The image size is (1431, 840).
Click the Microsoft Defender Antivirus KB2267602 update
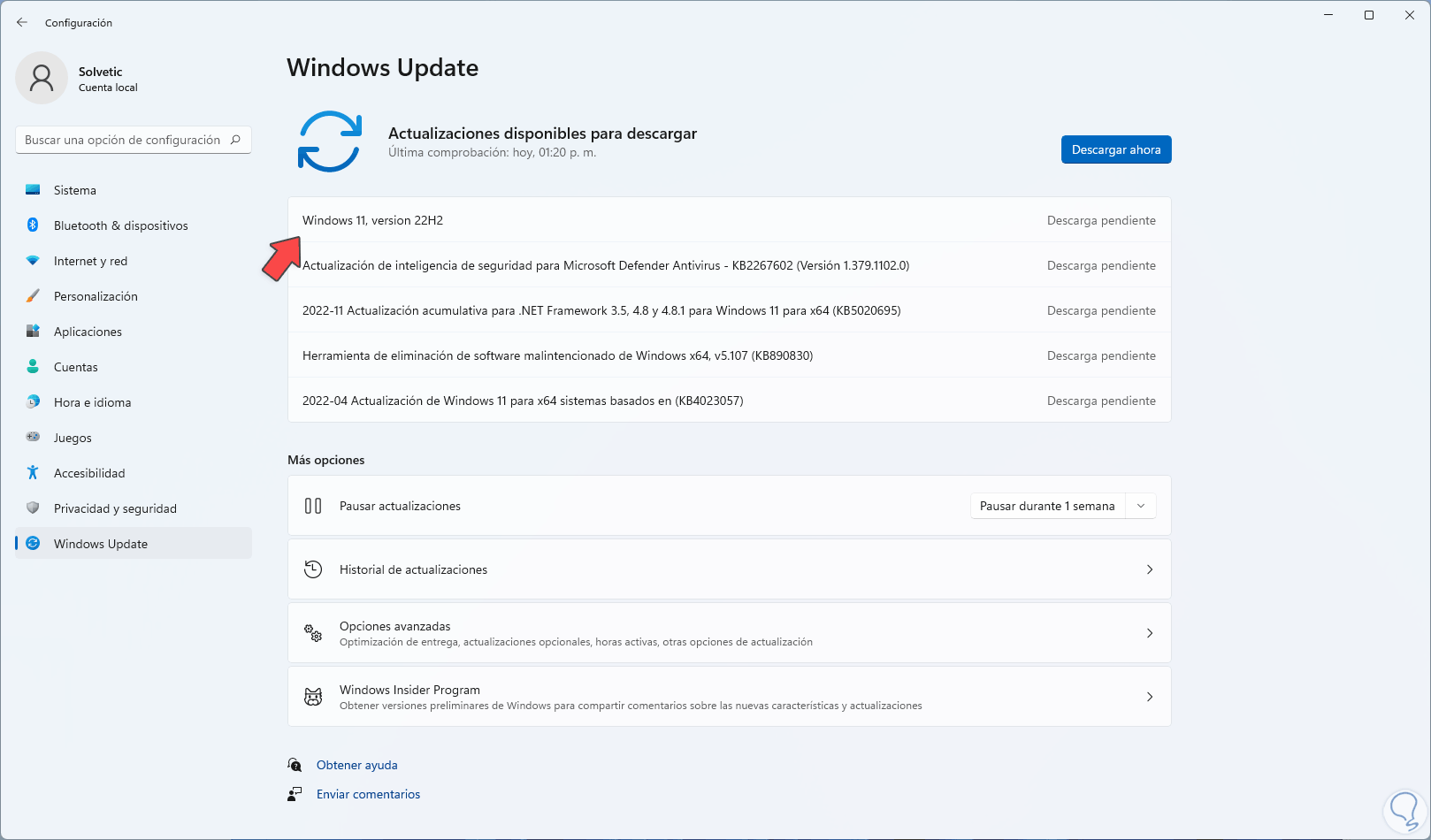pyautogui.click(x=730, y=265)
